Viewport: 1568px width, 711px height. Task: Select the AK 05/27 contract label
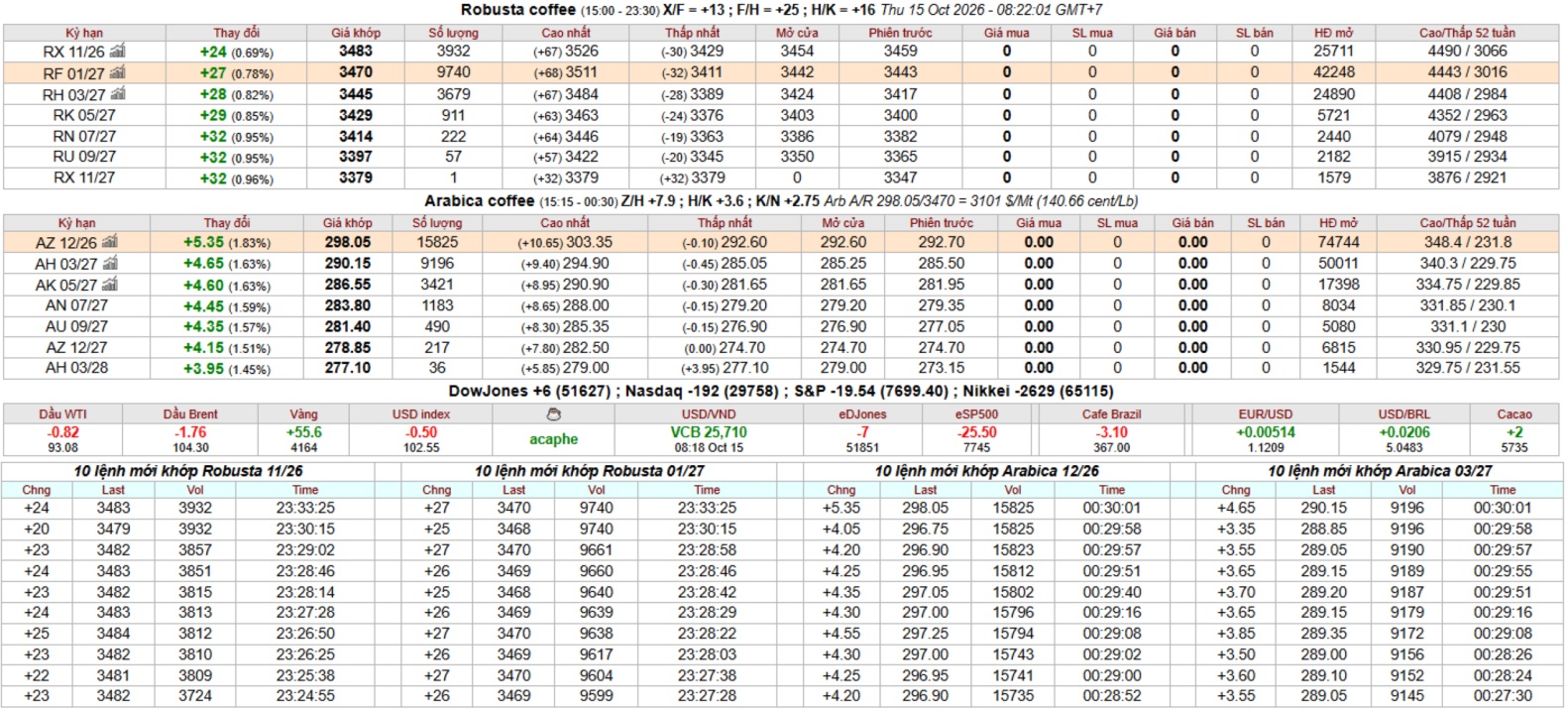point(66,286)
